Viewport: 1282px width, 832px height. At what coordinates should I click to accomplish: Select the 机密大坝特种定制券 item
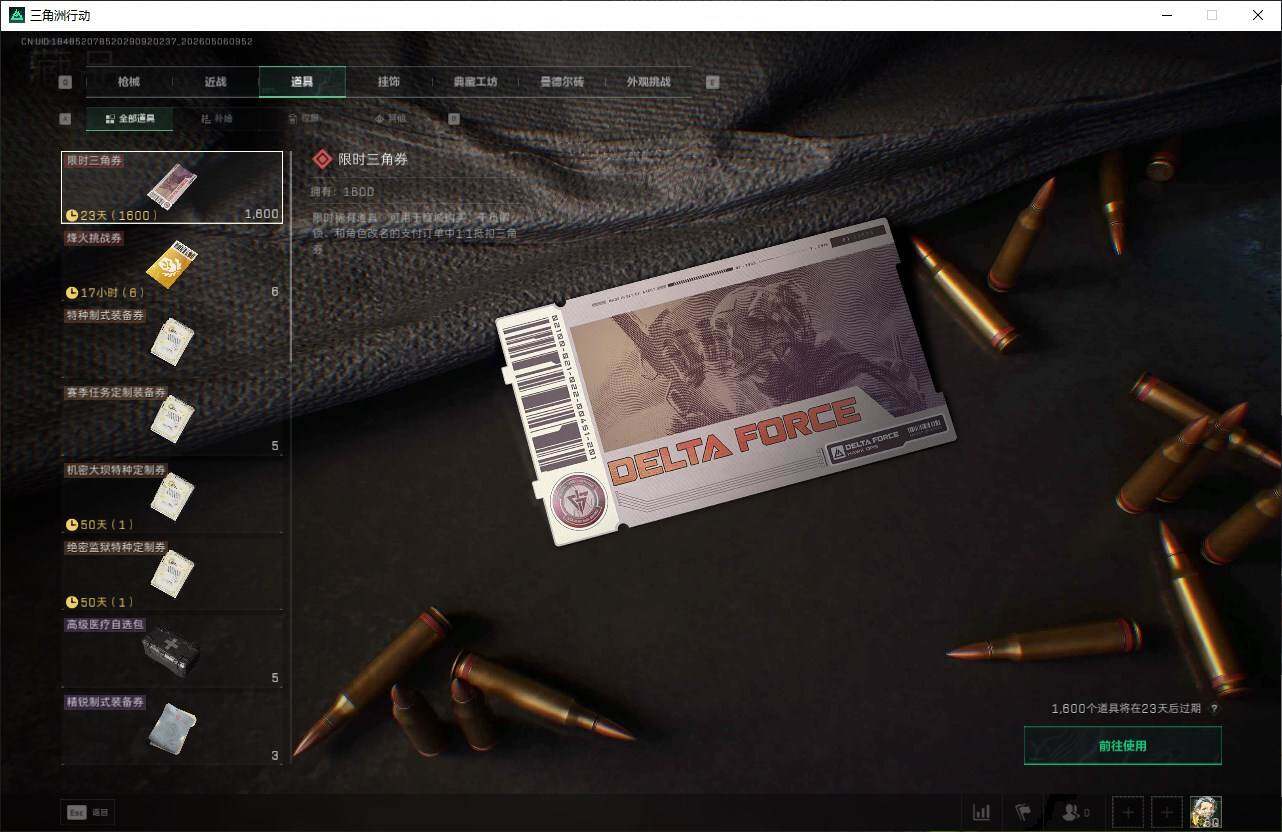(x=172, y=497)
